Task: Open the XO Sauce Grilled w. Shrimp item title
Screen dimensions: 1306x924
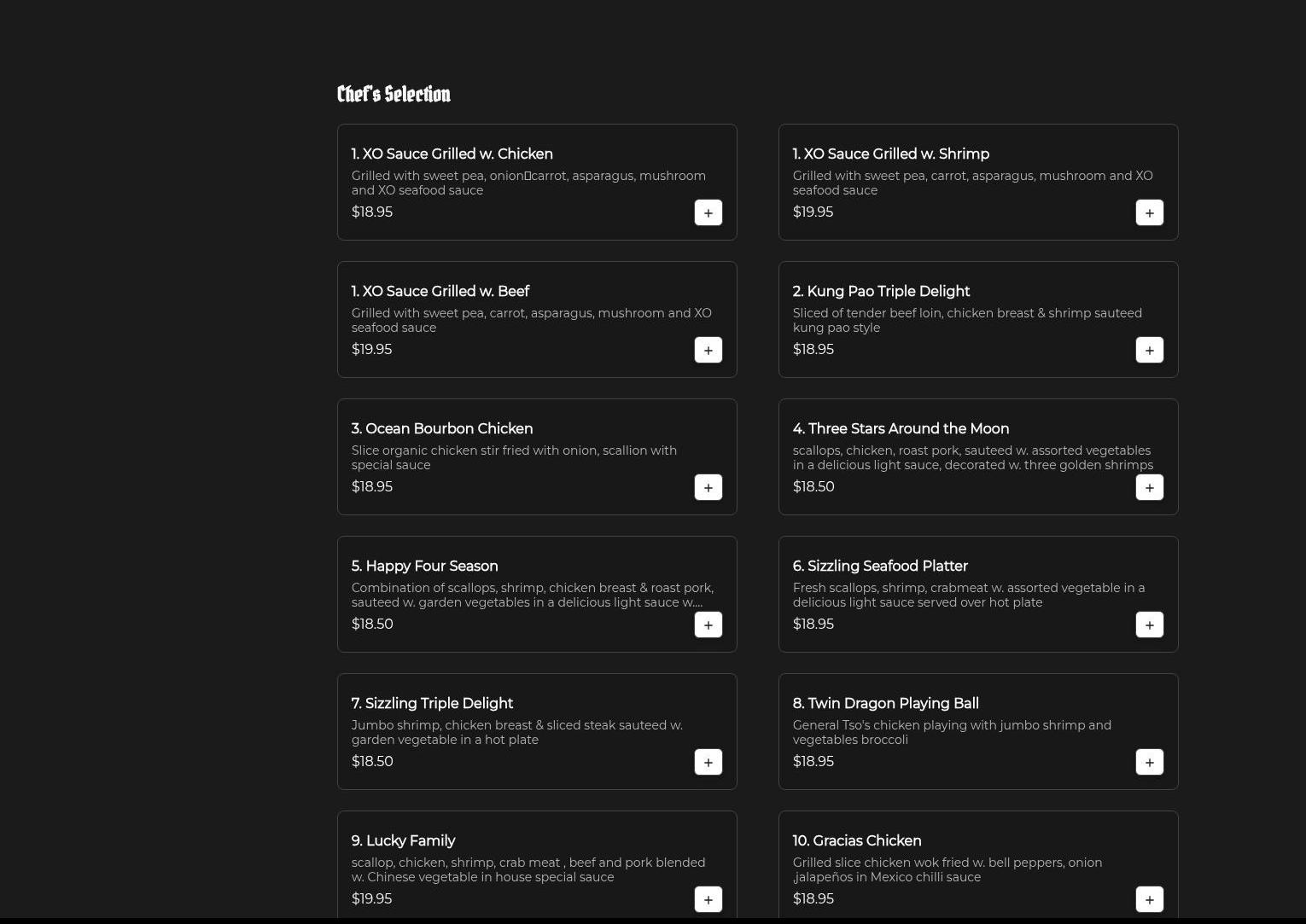Action: tap(891, 154)
